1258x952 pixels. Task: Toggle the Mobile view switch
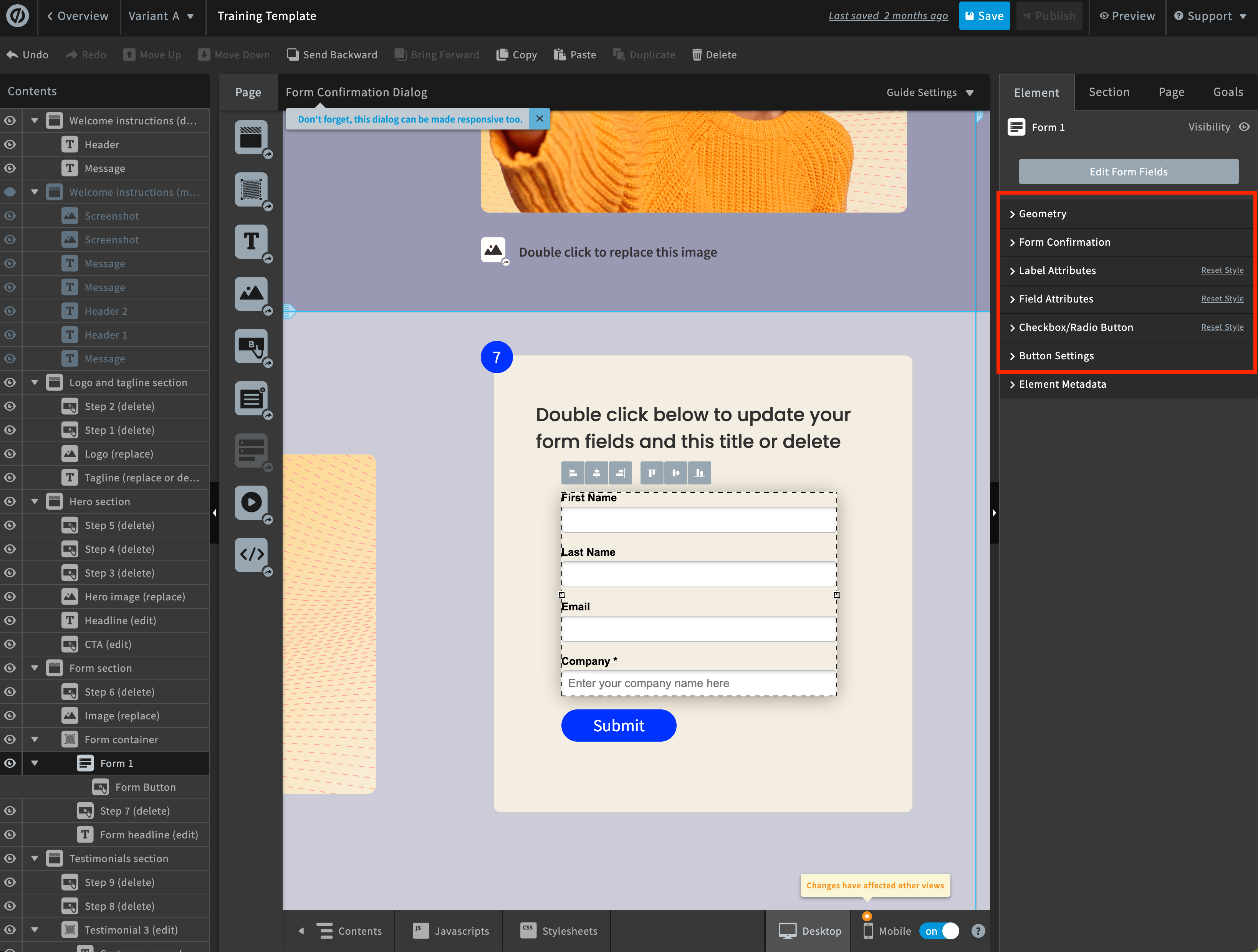[x=940, y=931]
